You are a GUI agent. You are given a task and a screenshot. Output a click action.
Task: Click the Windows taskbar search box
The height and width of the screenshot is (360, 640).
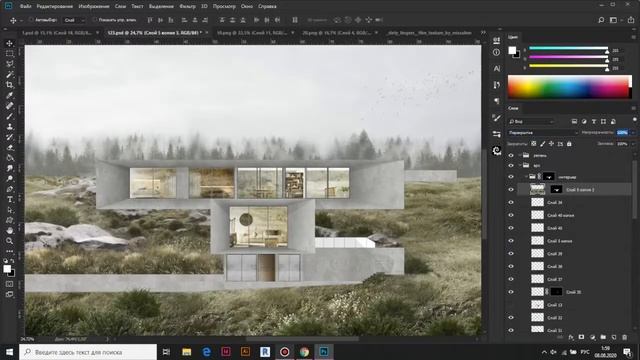coord(88,352)
